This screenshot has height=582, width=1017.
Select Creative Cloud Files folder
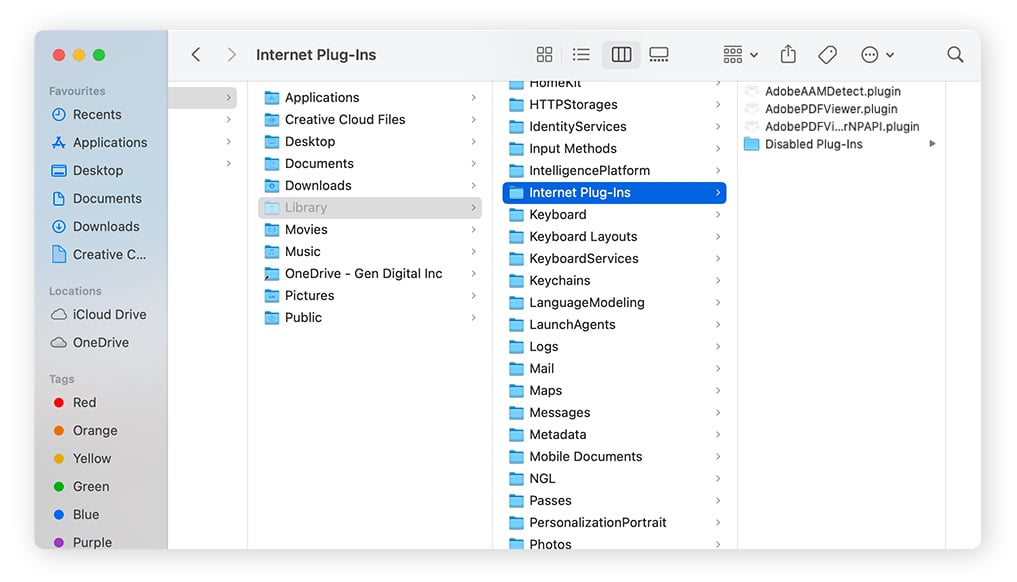[370, 119]
